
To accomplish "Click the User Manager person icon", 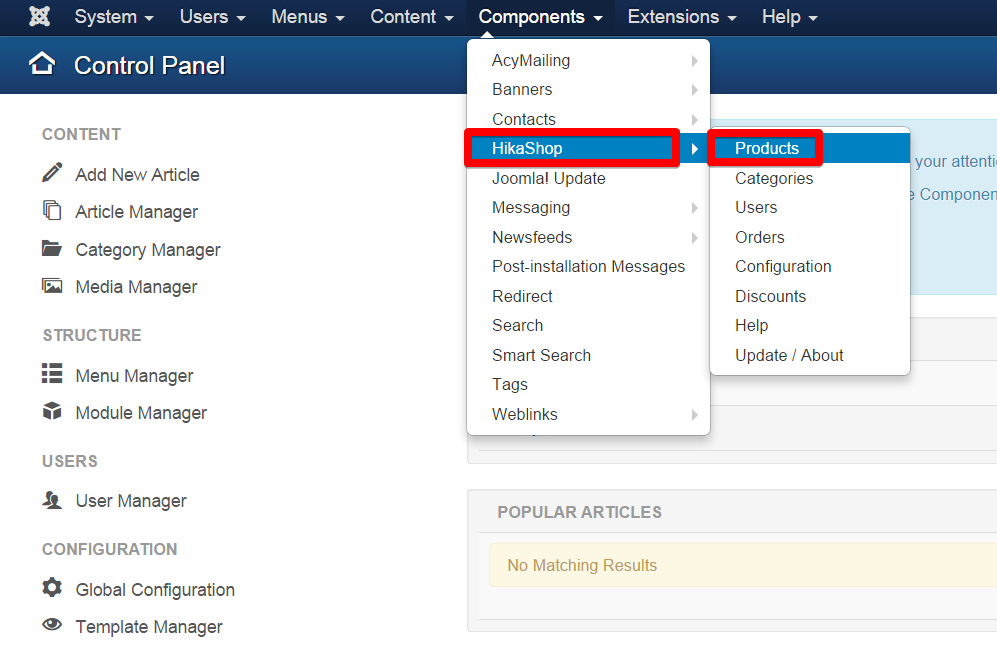I will coord(52,500).
